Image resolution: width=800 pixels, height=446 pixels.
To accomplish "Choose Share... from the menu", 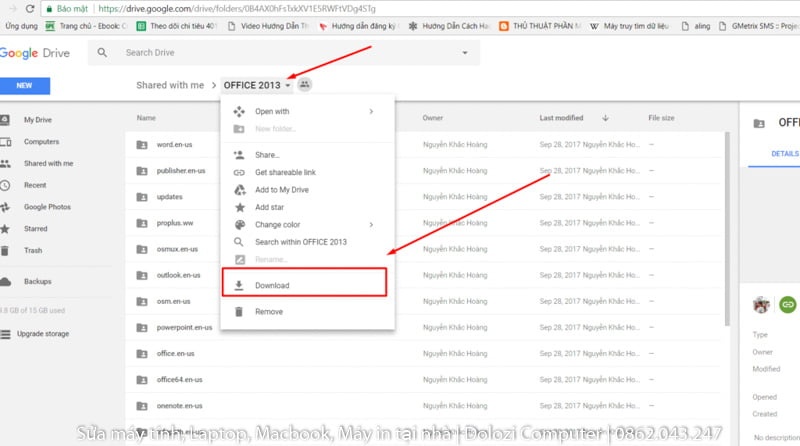I will click(x=308, y=155).
